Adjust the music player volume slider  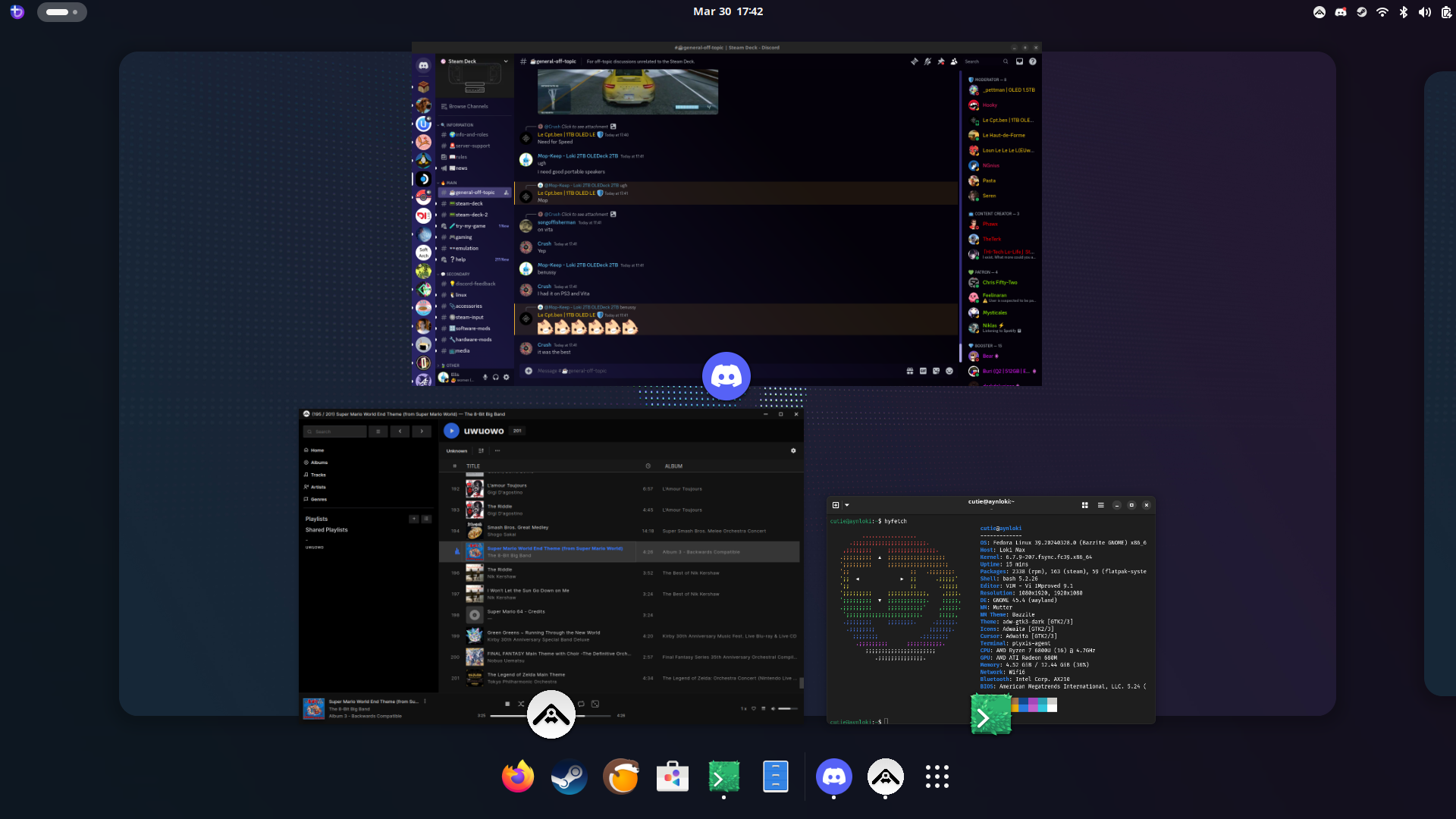click(x=788, y=708)
